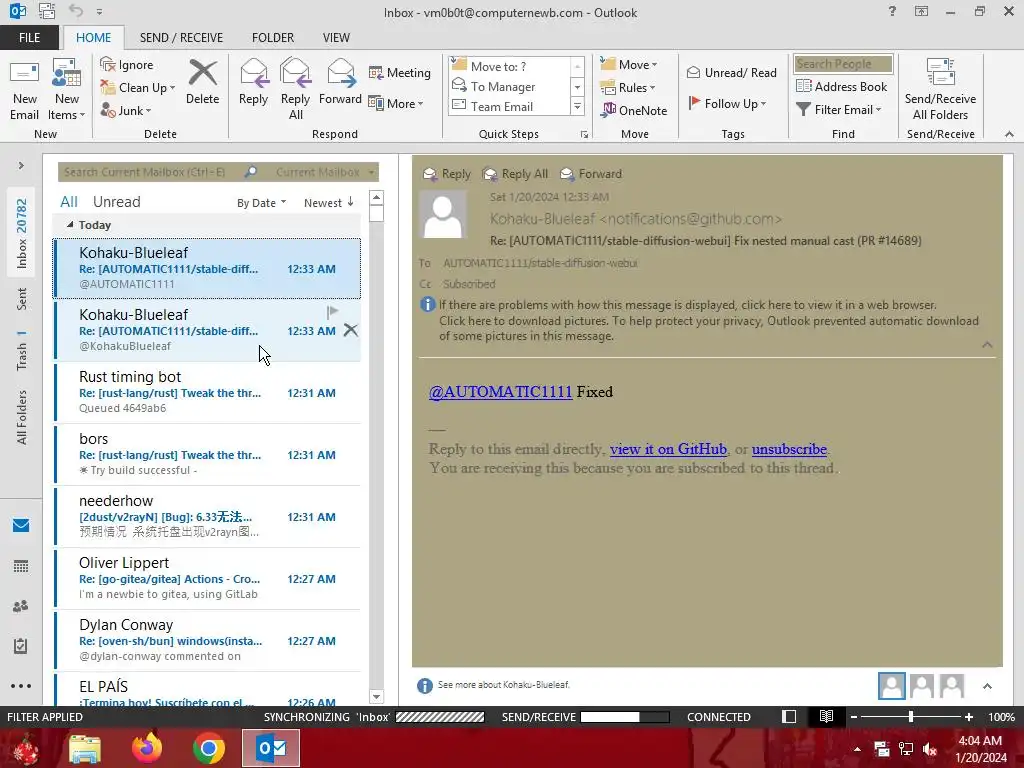The width and height of the screenshot is (1024, 768).
Task: Click the unsubscribe link
Action: [789, 449]
